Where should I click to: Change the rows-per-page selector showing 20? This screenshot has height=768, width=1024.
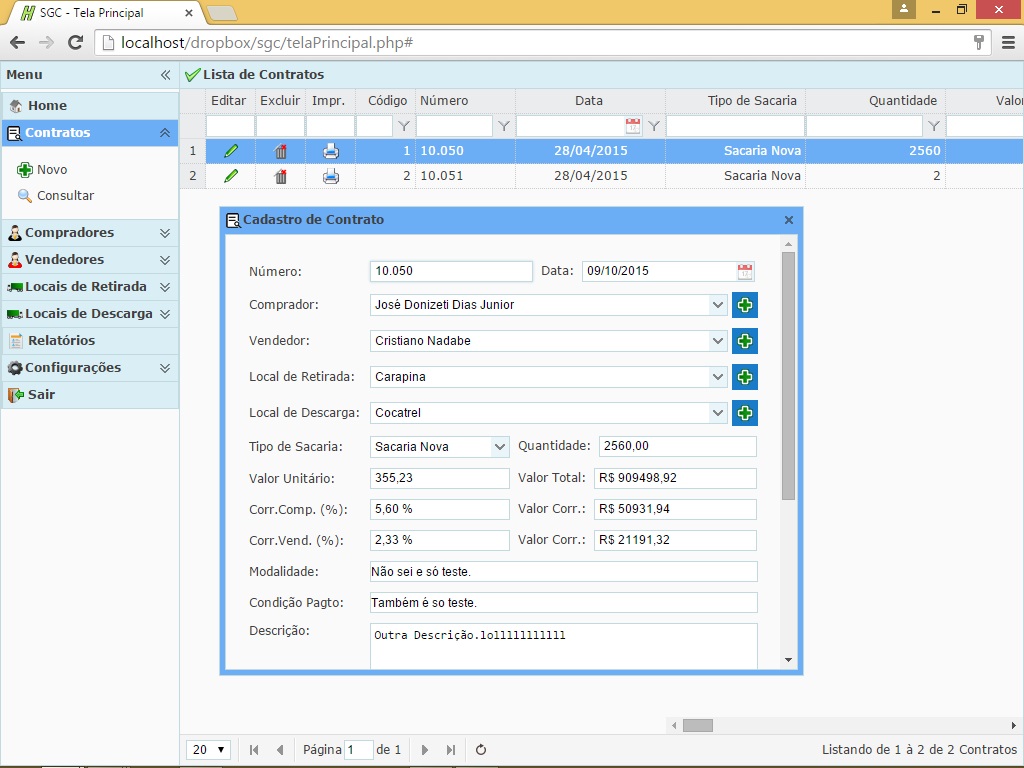pyautogui.click(x=208, y=750)
